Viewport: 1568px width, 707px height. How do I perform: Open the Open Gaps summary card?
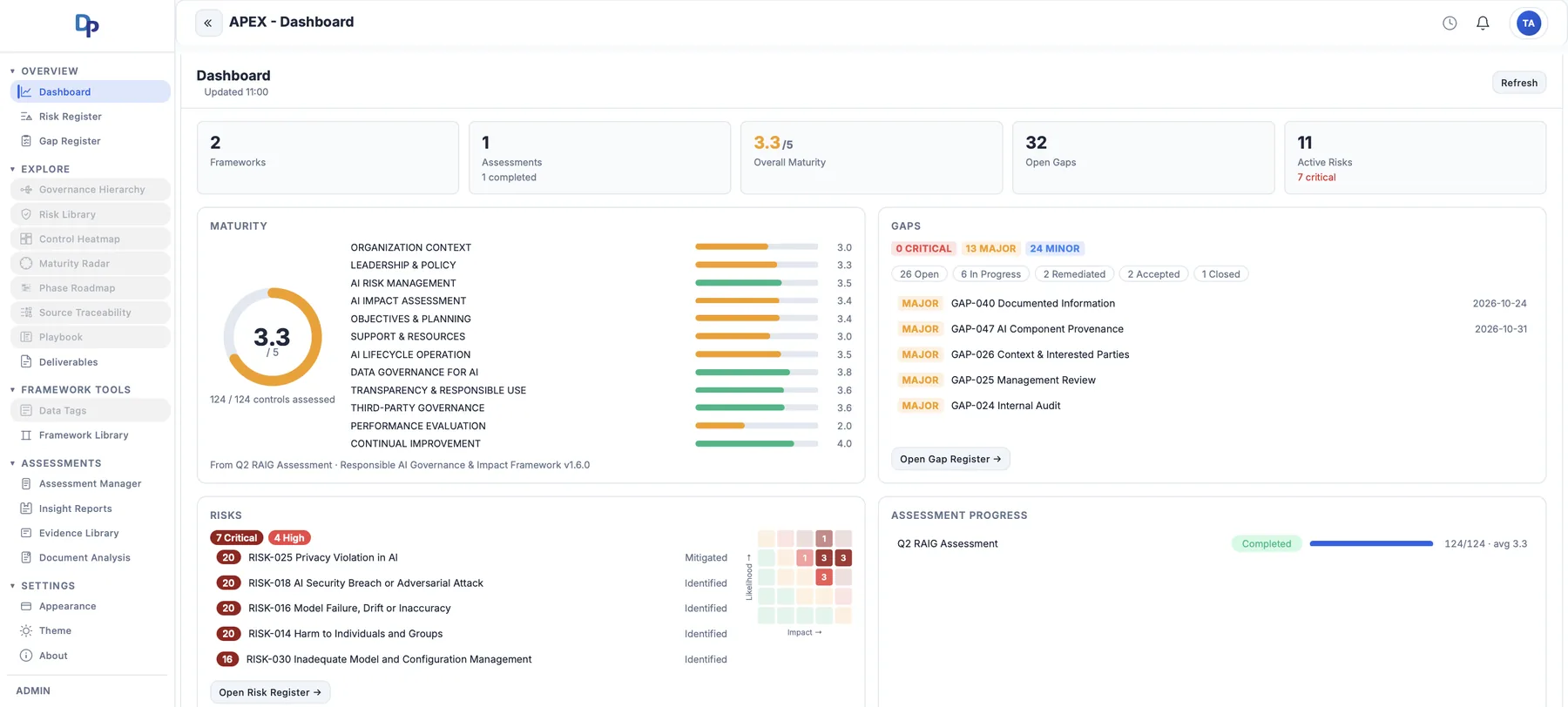tap(1143, 158)
